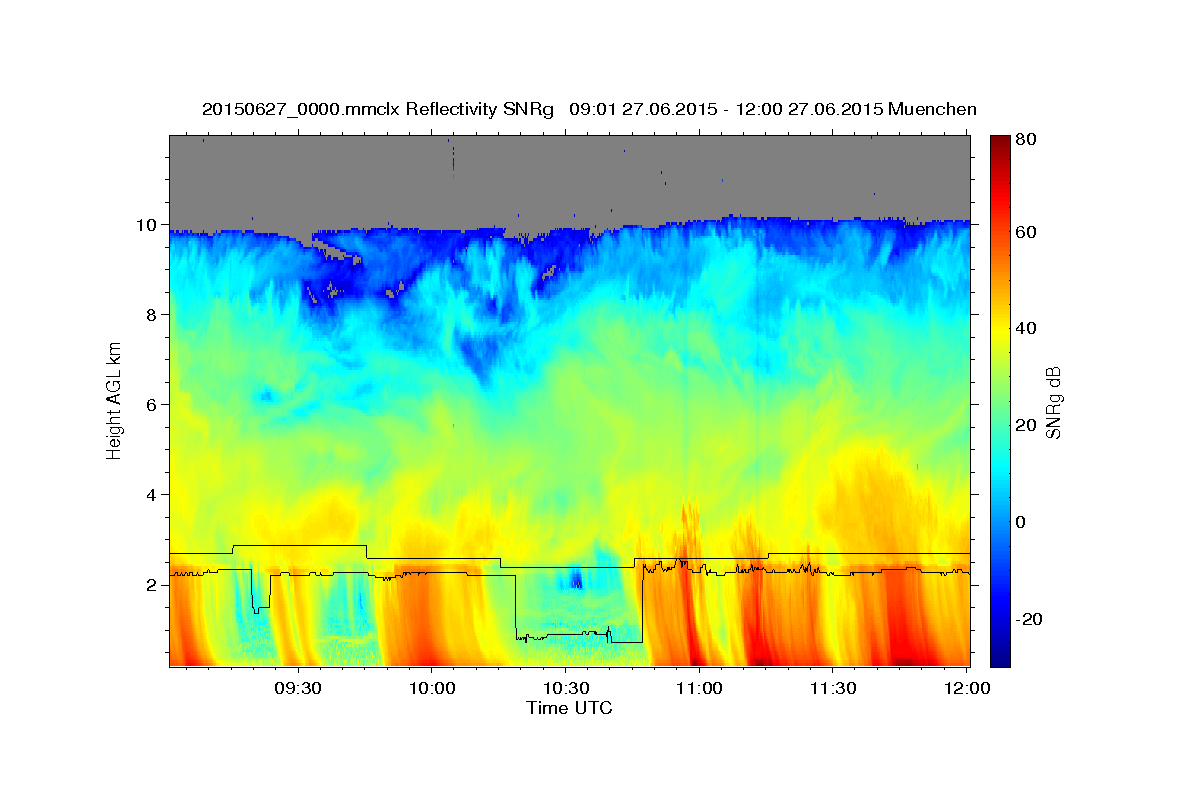Click the colorbar value 40
This screenshot has height=800, width=1200.
pos(1025,329)
